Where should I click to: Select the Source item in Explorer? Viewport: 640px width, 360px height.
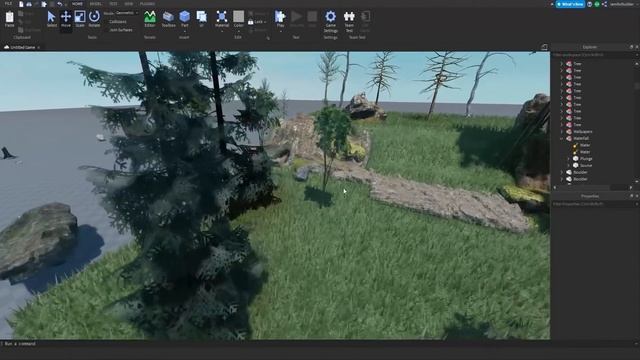pyautogui.click(x=586, y=165)
